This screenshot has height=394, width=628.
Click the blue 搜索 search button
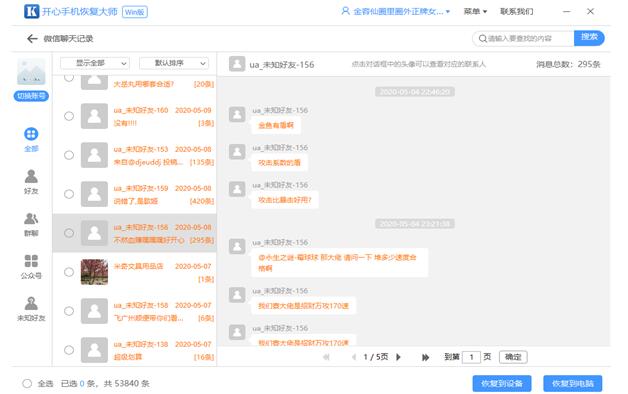pyautogui.click(x=589, y=38)
